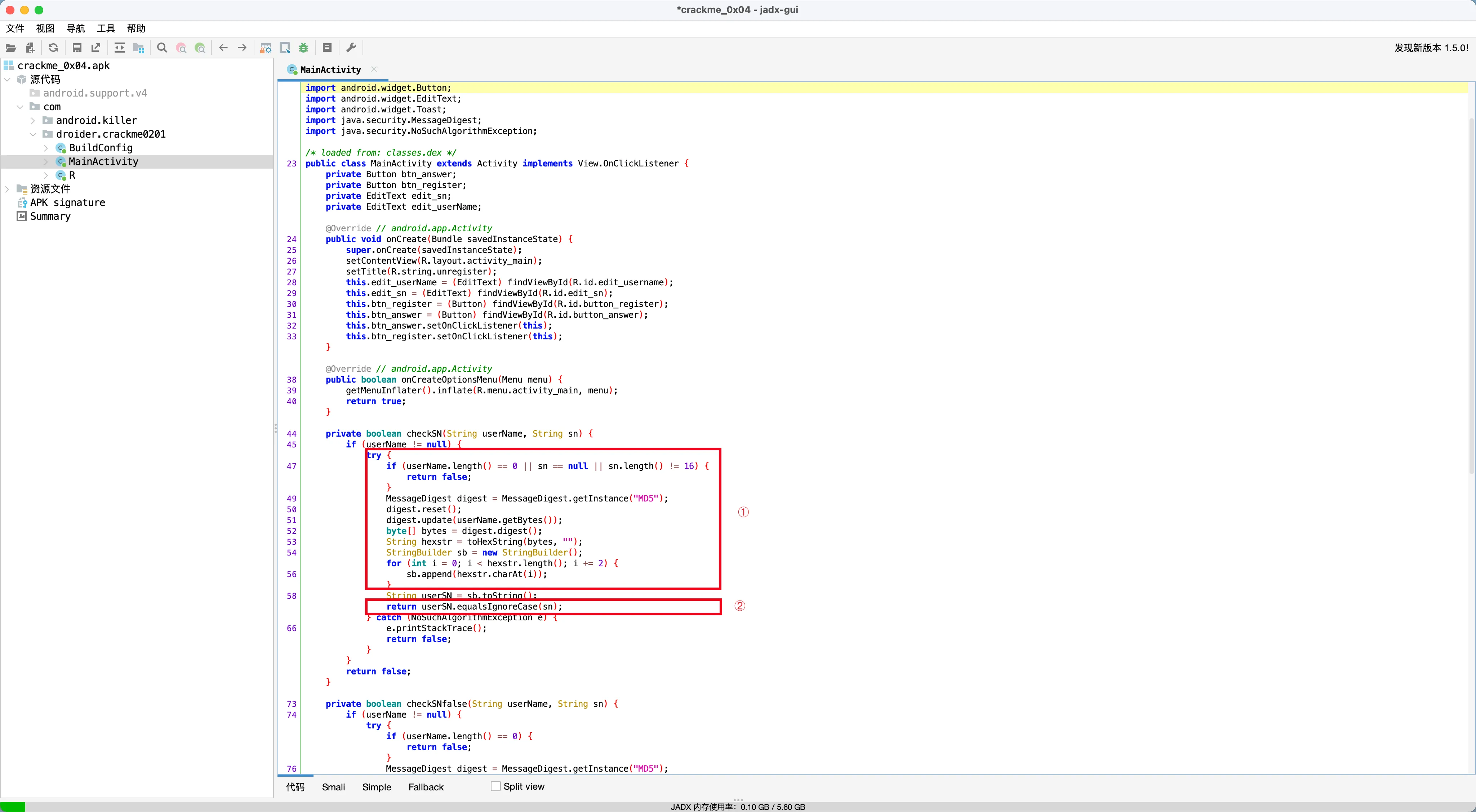
Task: Switch to the Smali tab
Action: (333, 787)
